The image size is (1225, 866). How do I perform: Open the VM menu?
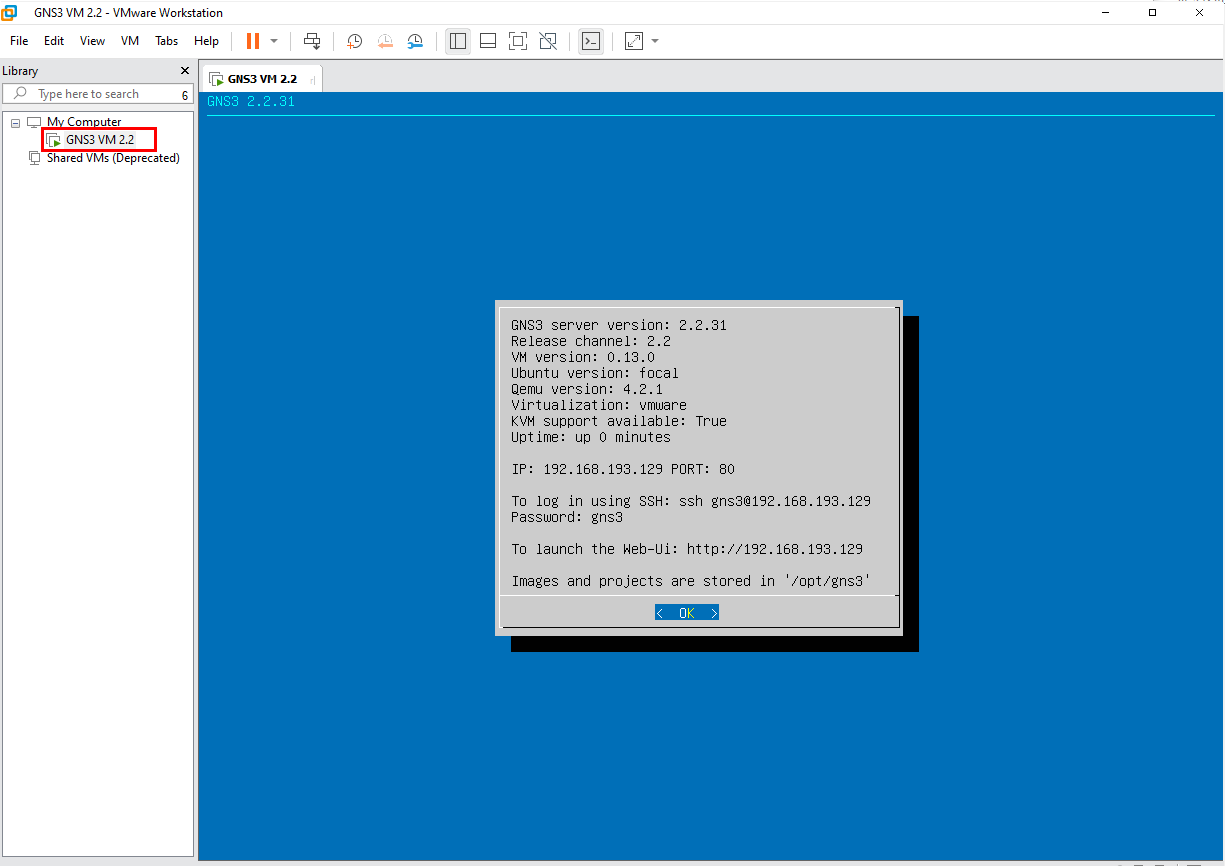pos(130,41)
